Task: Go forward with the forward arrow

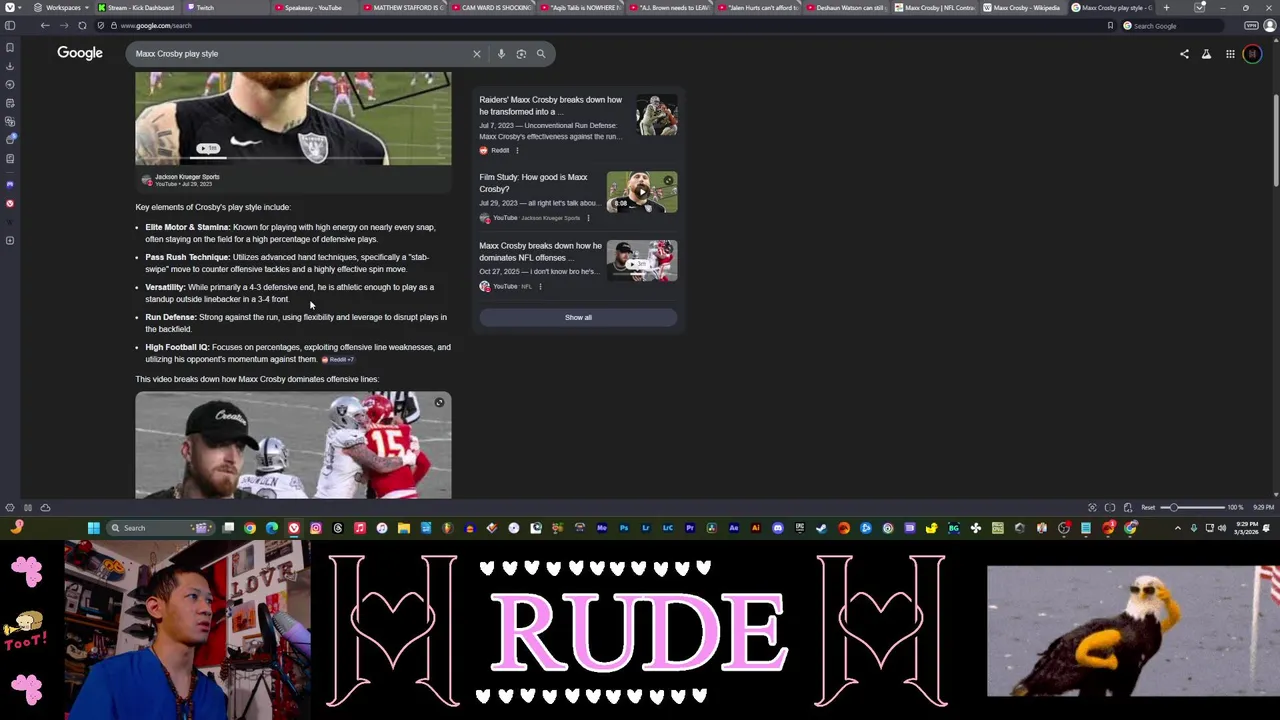Action: (63, 25)
